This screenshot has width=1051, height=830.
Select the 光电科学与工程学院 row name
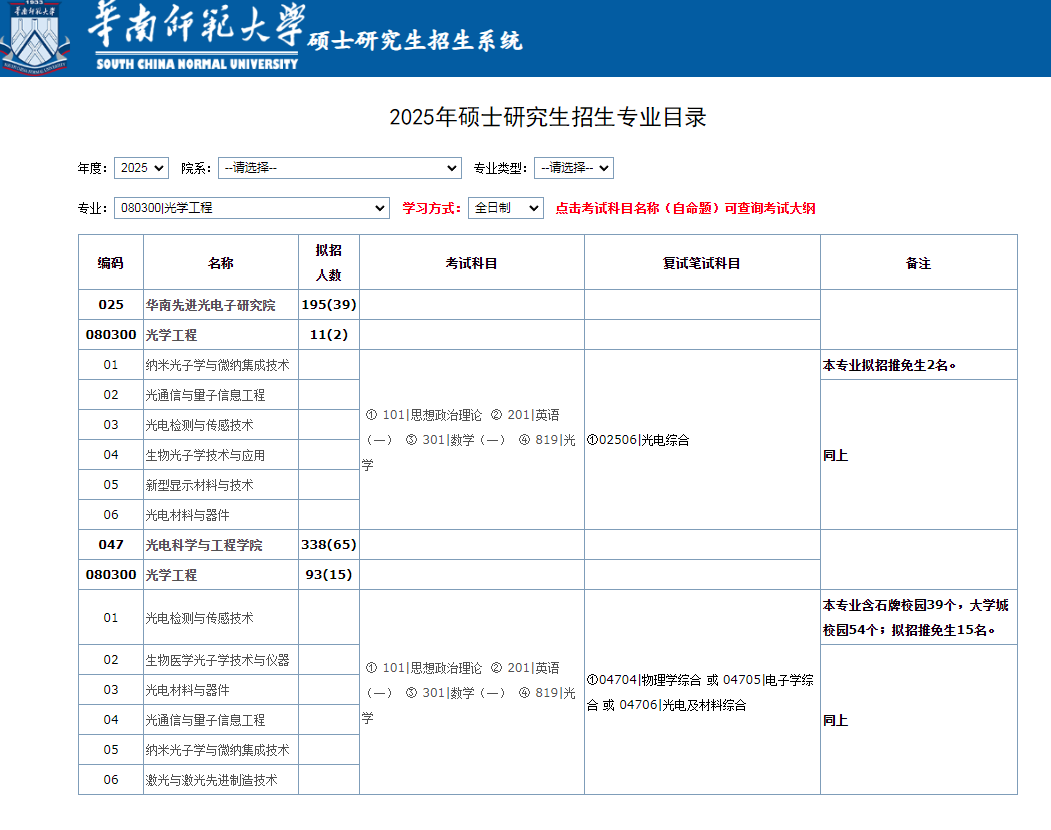(x=204, y=545)
